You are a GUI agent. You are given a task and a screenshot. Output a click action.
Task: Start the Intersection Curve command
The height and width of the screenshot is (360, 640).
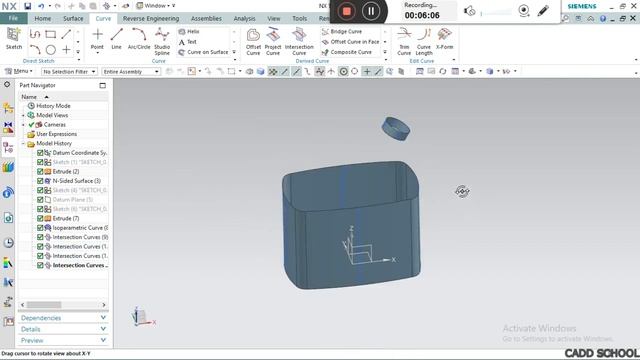299,41
